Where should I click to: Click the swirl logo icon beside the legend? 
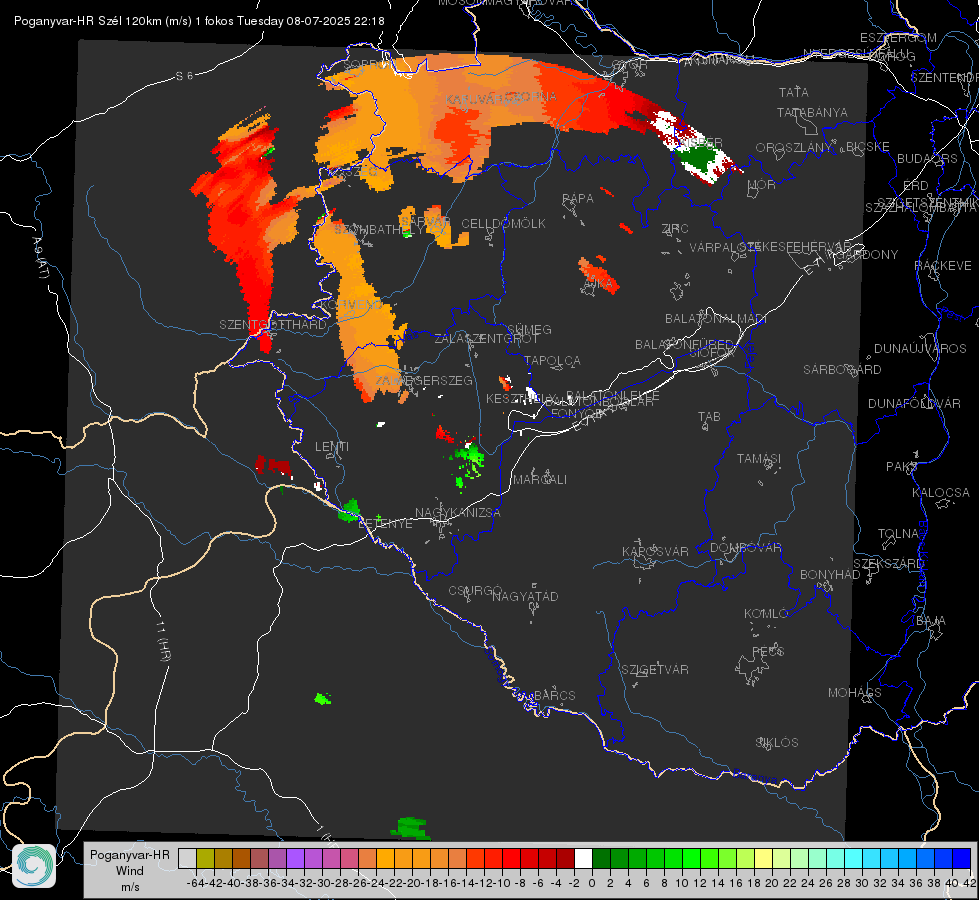click(x=34, y=866)
